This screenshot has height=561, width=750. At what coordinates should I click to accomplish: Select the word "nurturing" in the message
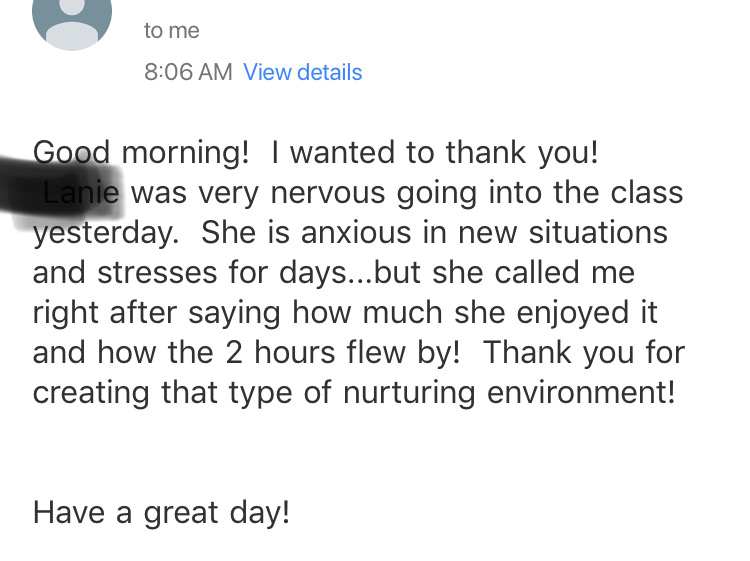(x=409, y=393)
